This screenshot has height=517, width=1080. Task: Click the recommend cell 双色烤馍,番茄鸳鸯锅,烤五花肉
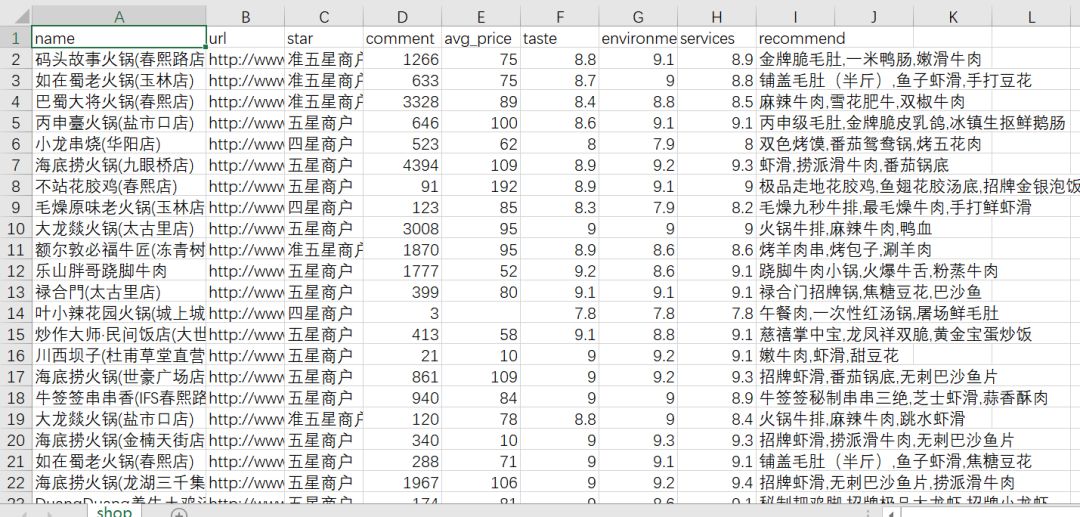click(x=871, y=144)
